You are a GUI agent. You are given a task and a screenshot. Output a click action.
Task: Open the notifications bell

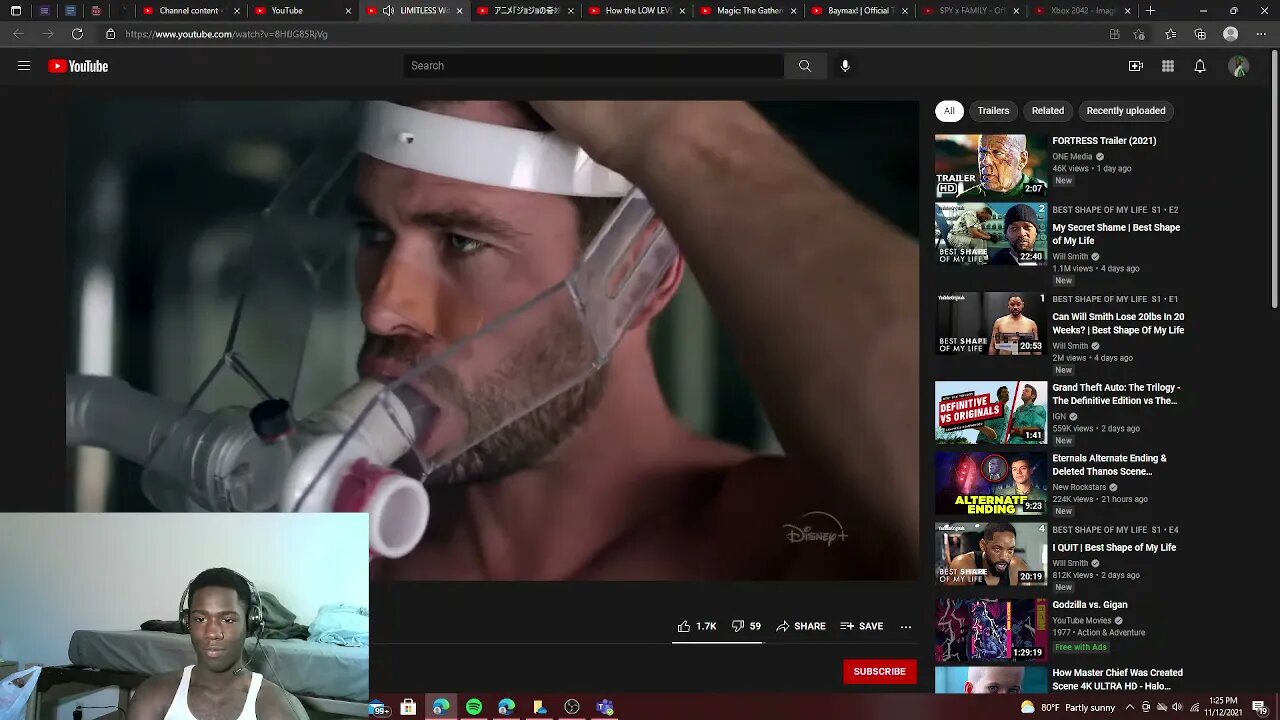pyautogui.click(x=1200, y=66)
